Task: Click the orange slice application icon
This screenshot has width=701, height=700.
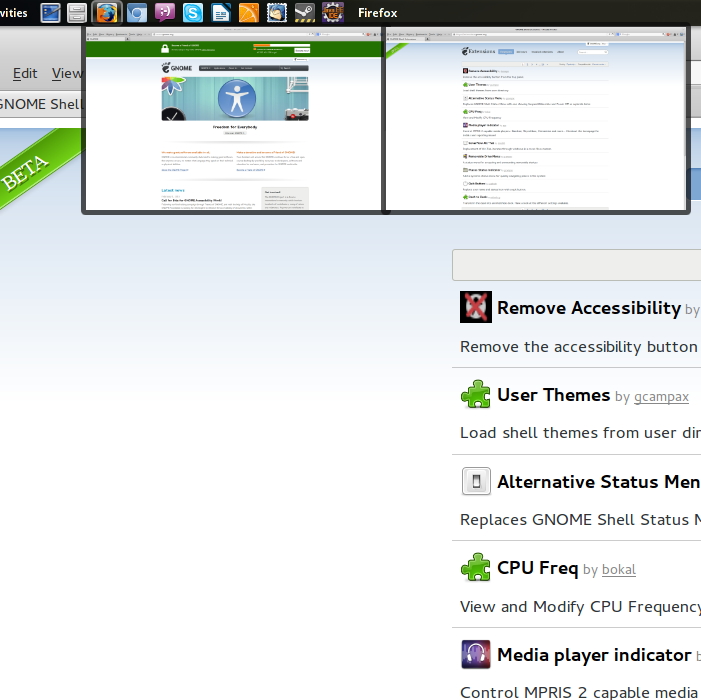Action: tap(249, 13)
